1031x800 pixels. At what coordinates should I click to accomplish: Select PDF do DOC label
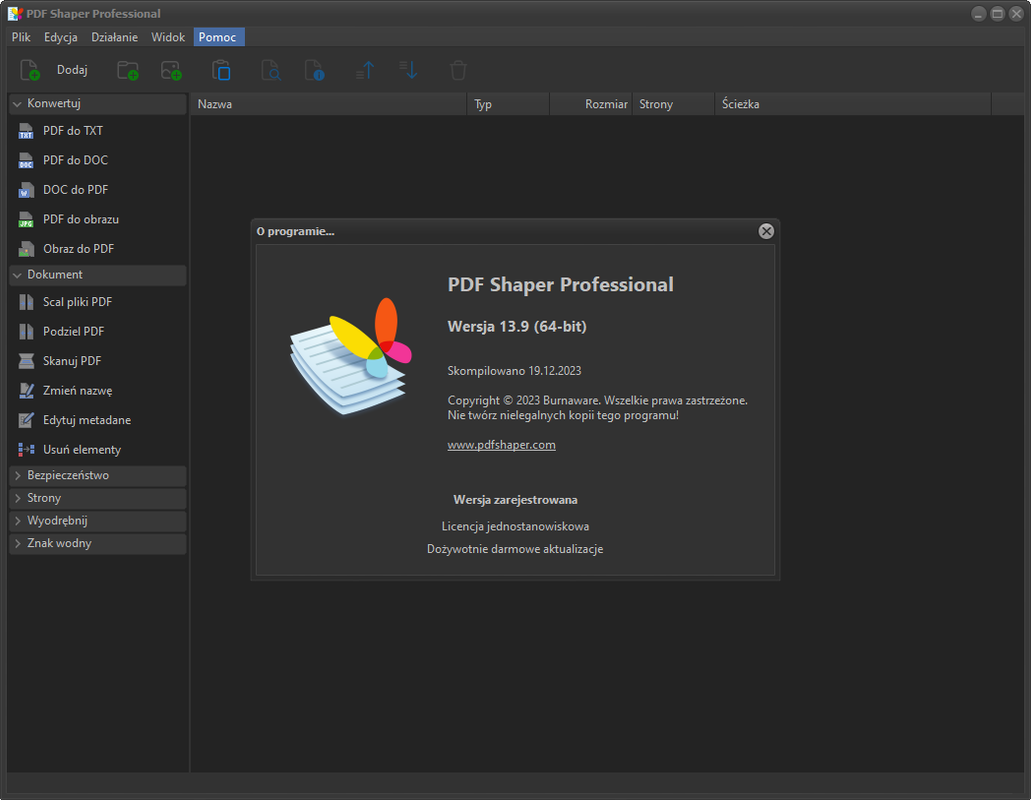pos(76,160)
